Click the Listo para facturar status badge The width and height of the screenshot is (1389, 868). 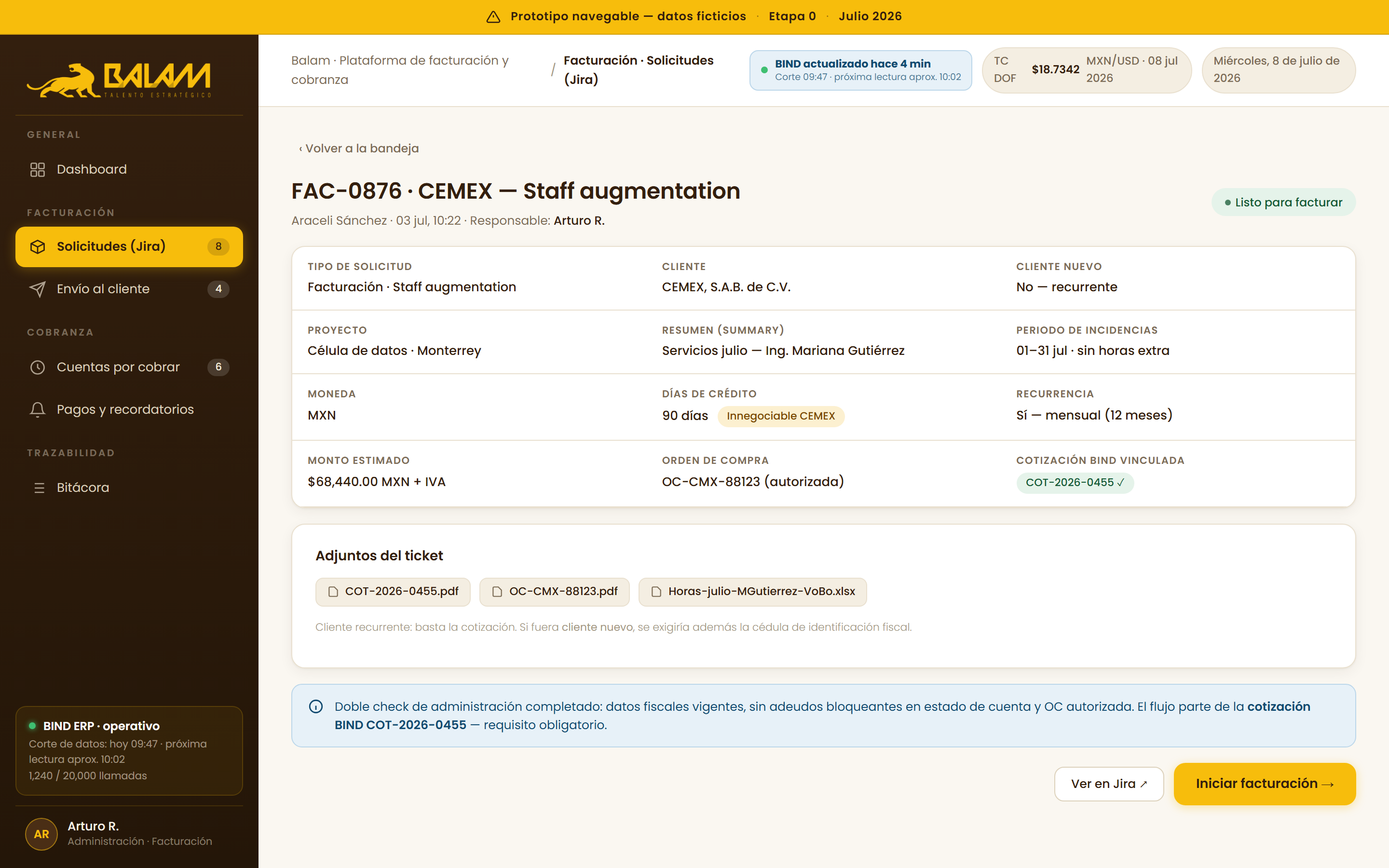pyautogui.click(x=1283, y=203)
